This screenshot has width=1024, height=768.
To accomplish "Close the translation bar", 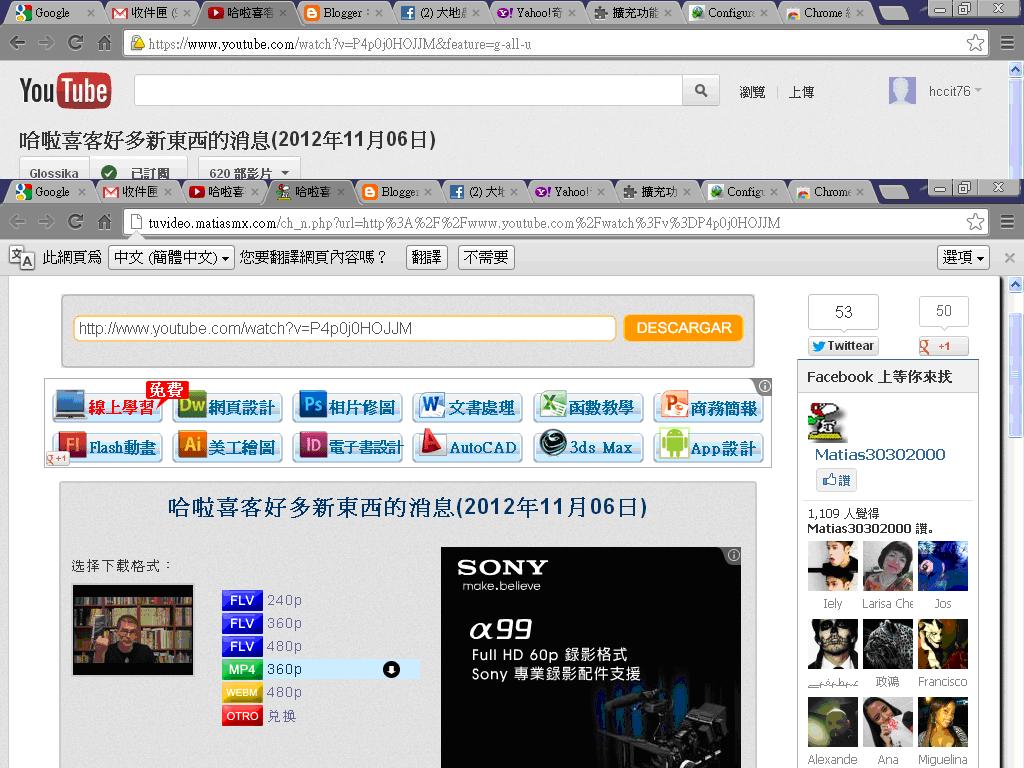I will point(1010,257).
